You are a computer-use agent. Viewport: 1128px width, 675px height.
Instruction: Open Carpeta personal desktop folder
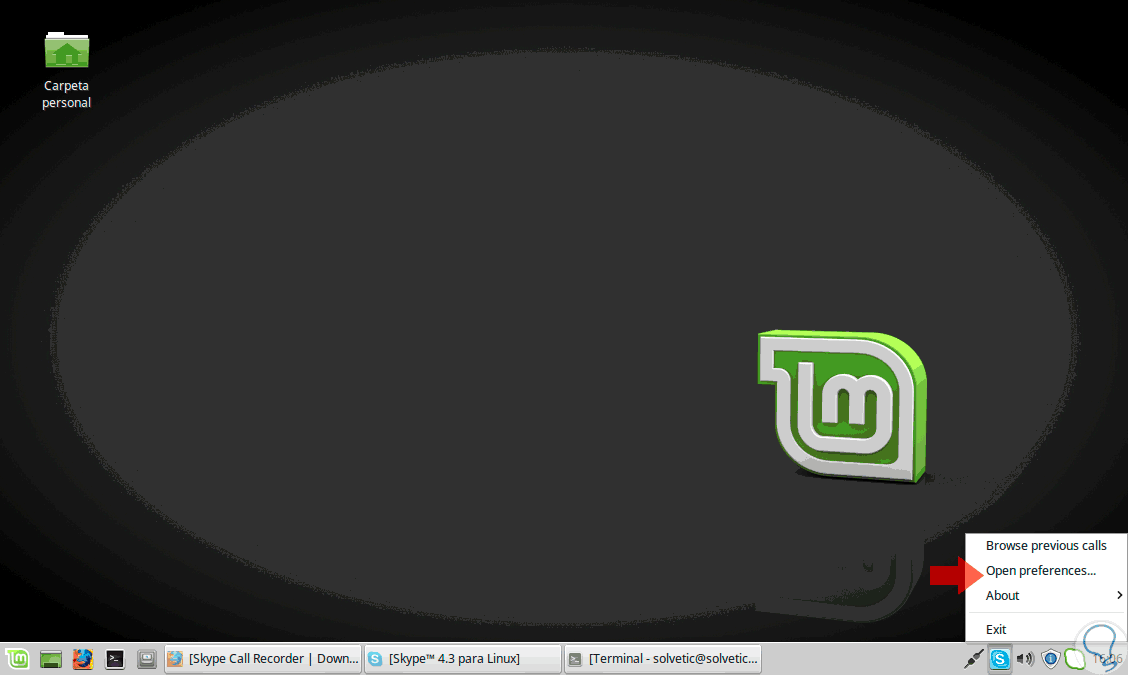tap(66, 71)
